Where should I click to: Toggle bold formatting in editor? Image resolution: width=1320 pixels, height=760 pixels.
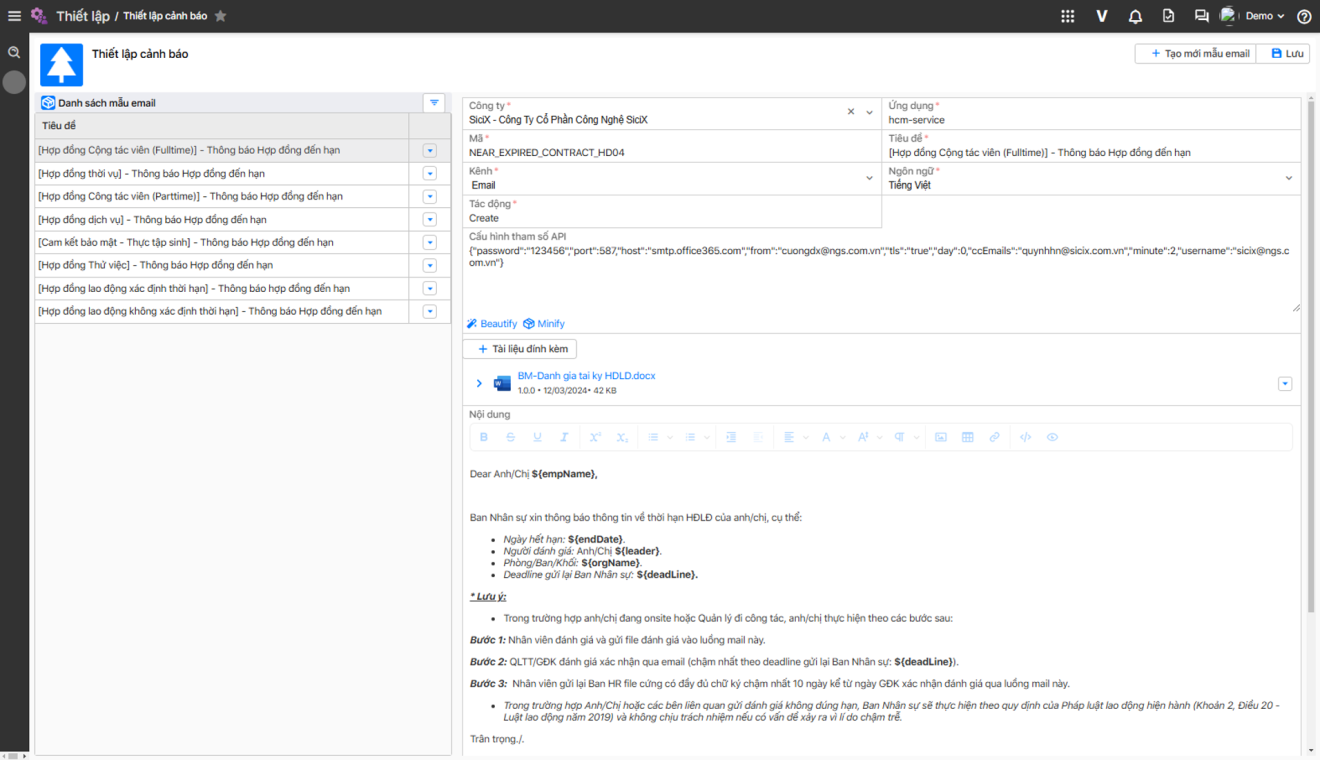click(x=484, y=437)
